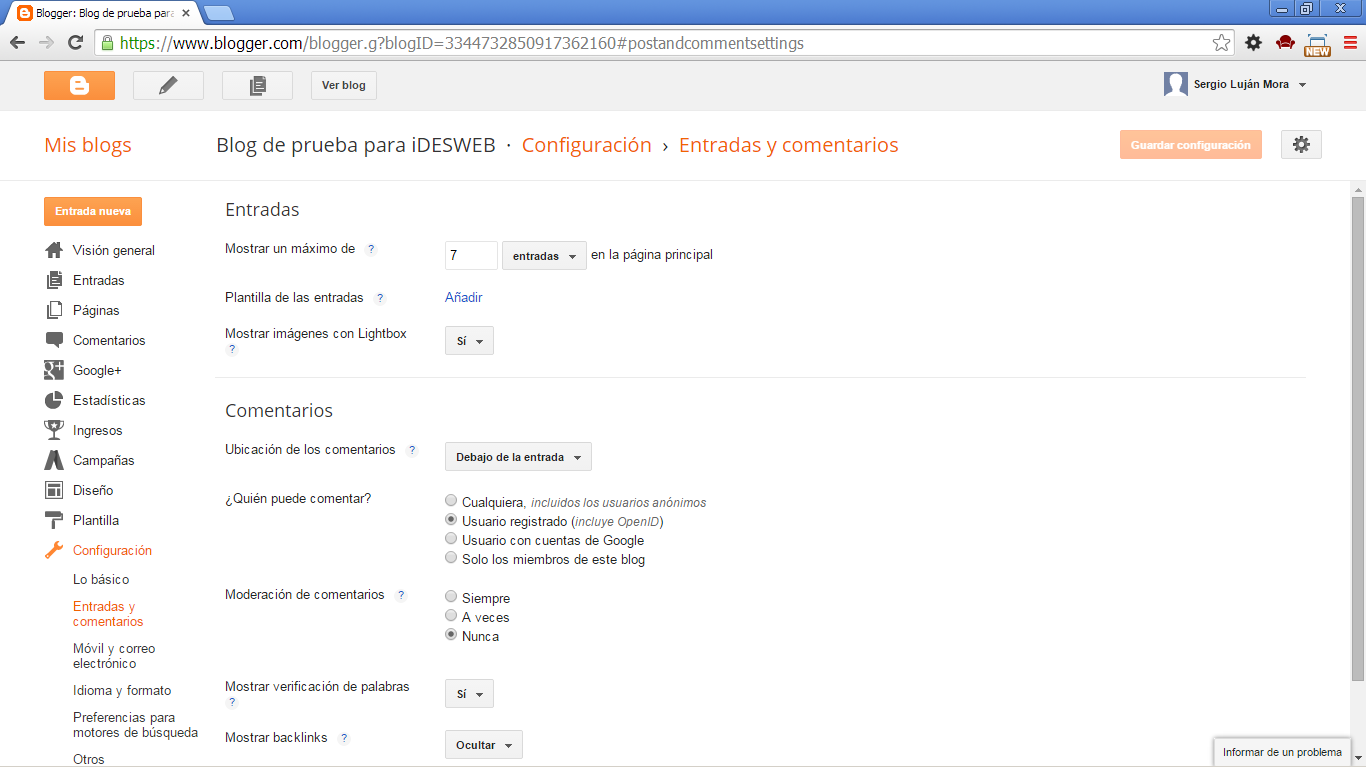Click the Campañas sidebar icon
The image size is (1366, 768).
point(54,460)
